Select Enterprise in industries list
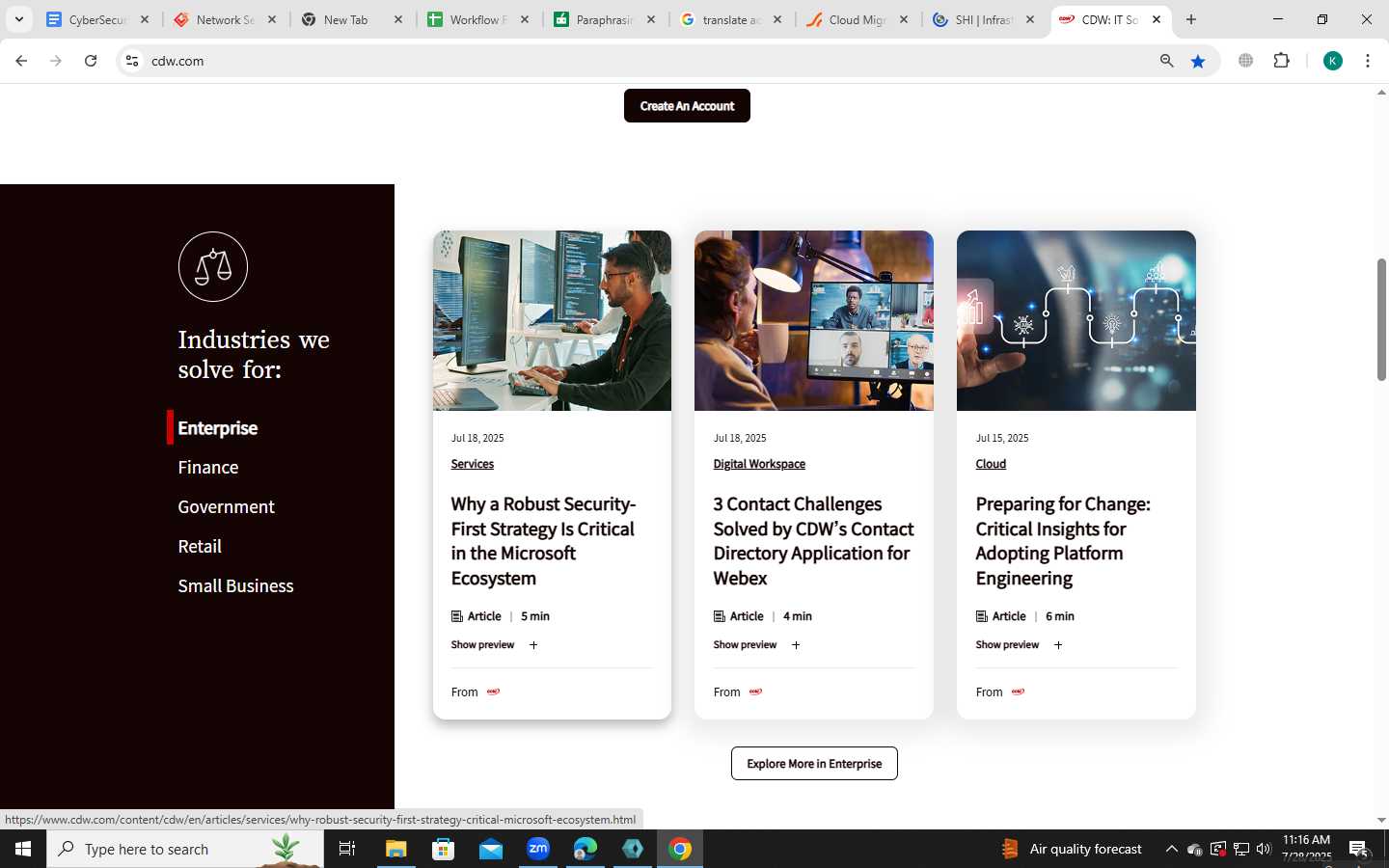The height and width of the screenshot is (868, 1389). pyautogui.click(x=217, y=428)
